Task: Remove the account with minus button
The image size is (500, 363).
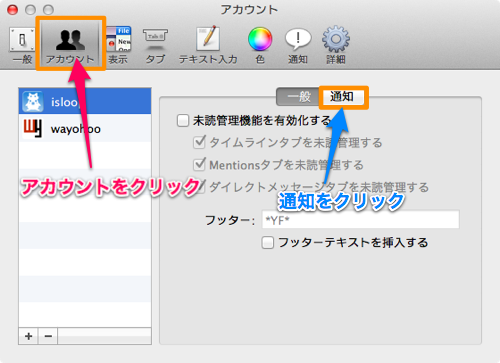Action: coord(48,336)
